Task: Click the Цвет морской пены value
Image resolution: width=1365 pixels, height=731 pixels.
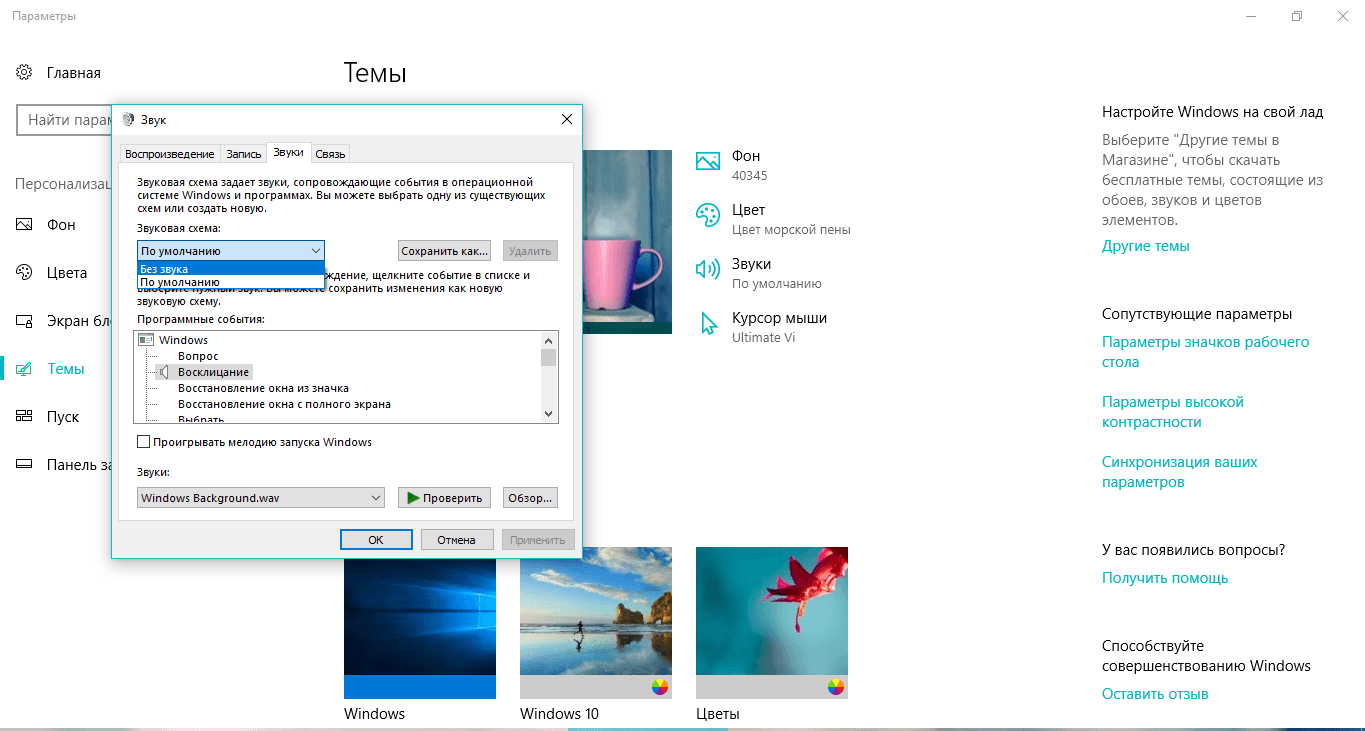Action: click(x=791, y=229)
